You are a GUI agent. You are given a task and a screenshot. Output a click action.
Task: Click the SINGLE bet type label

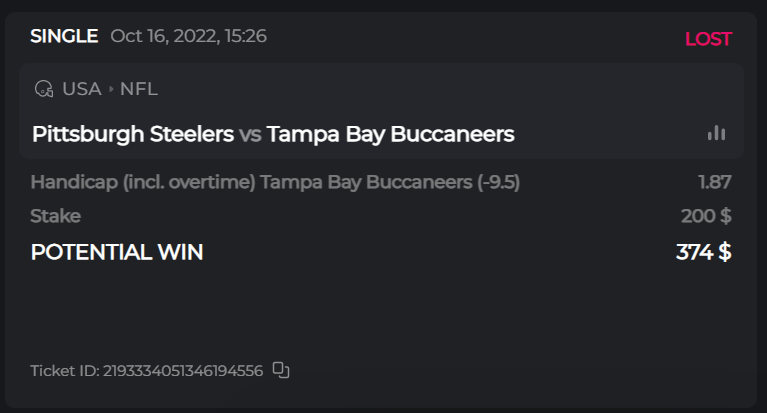[x=64, y=37]
